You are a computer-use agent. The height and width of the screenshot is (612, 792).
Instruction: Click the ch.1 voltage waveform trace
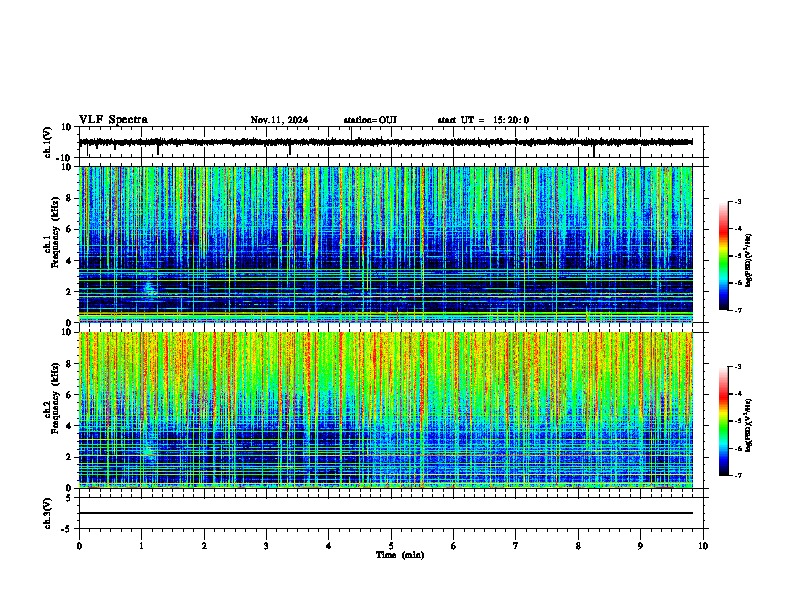pyautogui.click(x=386, y=142)
